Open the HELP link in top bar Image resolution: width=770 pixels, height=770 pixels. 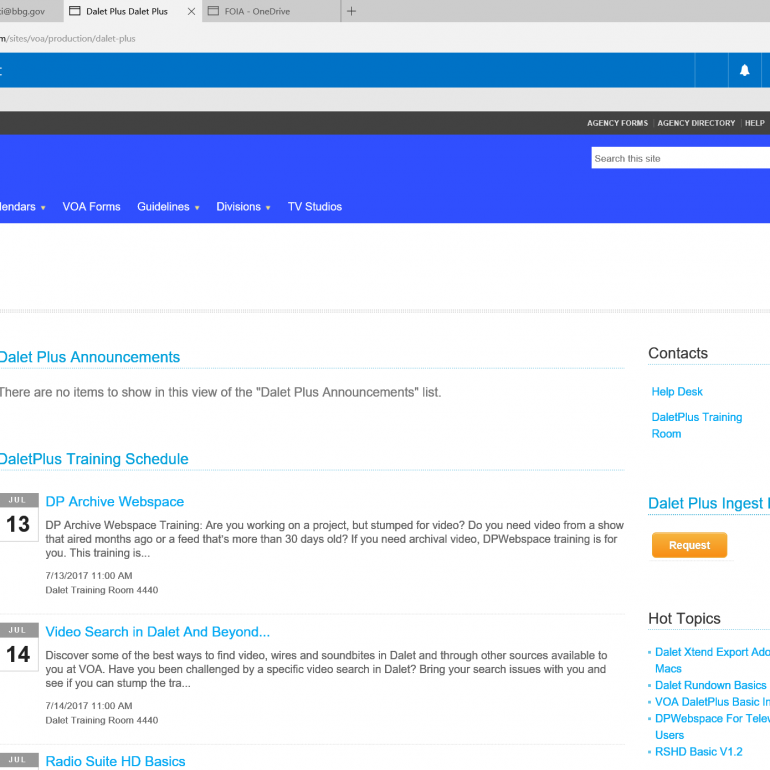click(754, 123)
